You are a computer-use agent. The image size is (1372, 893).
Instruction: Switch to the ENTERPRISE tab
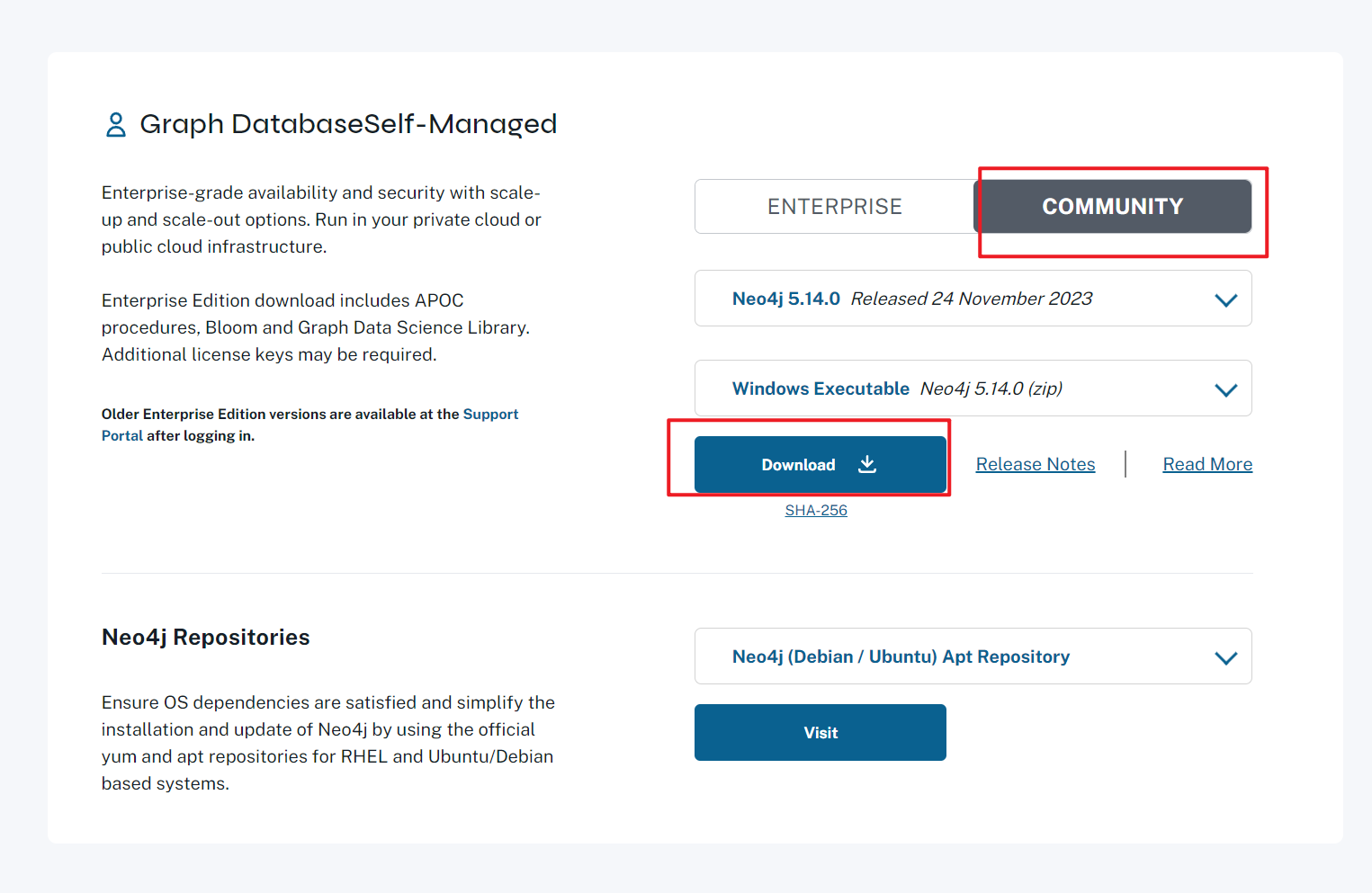(x=834, y=207)
